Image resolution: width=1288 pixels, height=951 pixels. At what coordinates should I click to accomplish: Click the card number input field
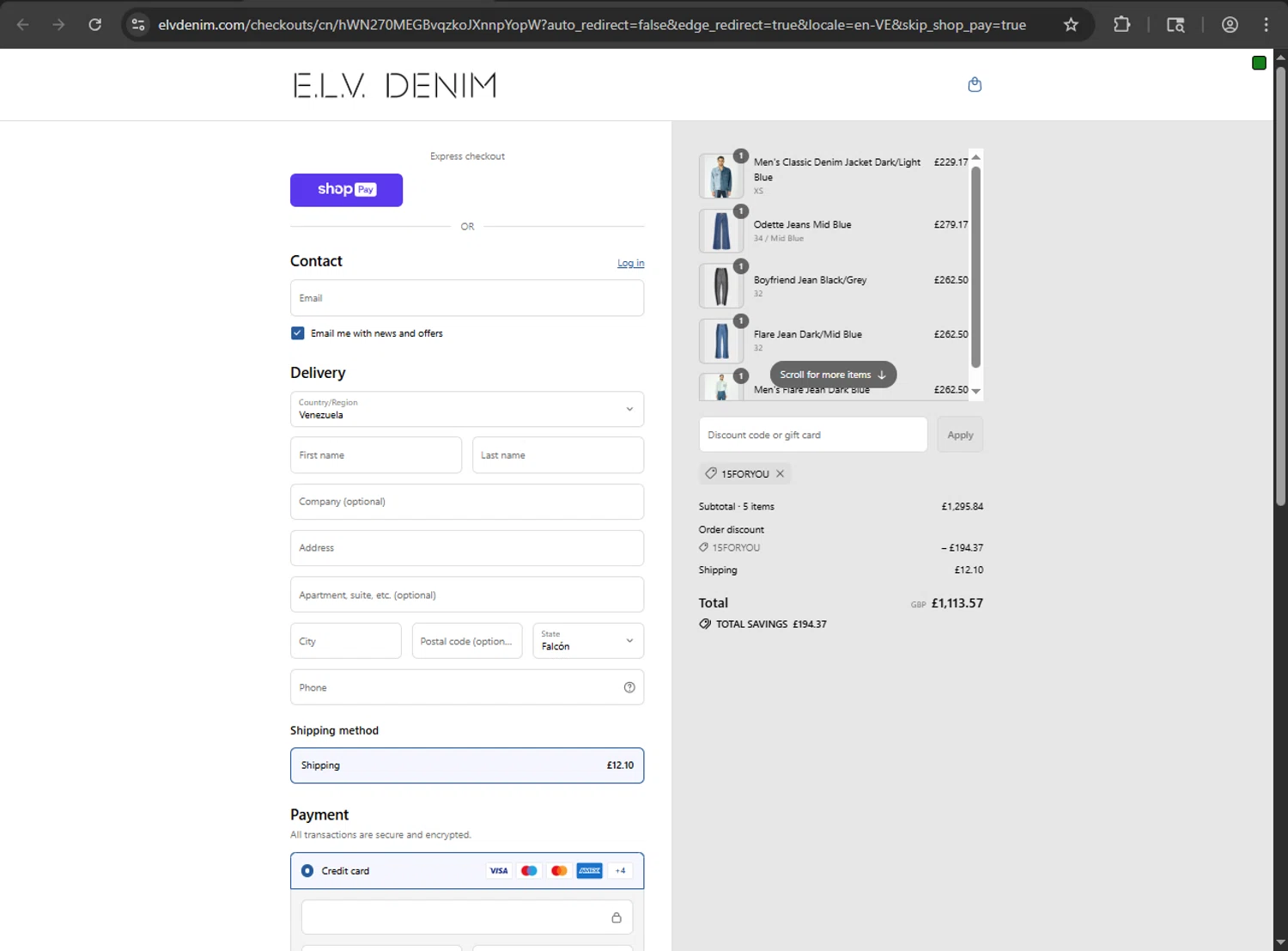pos(467,917)
